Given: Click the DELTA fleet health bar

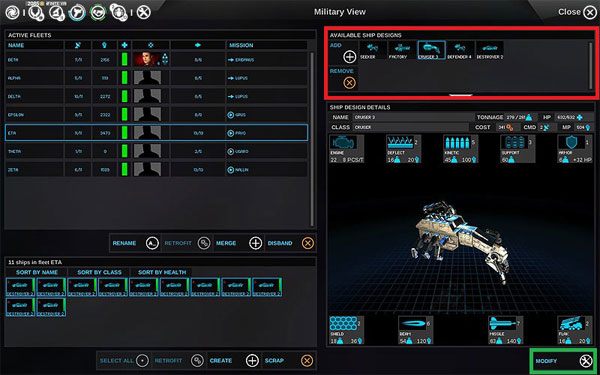Looking at the screenshot, I should coord(124,96).
